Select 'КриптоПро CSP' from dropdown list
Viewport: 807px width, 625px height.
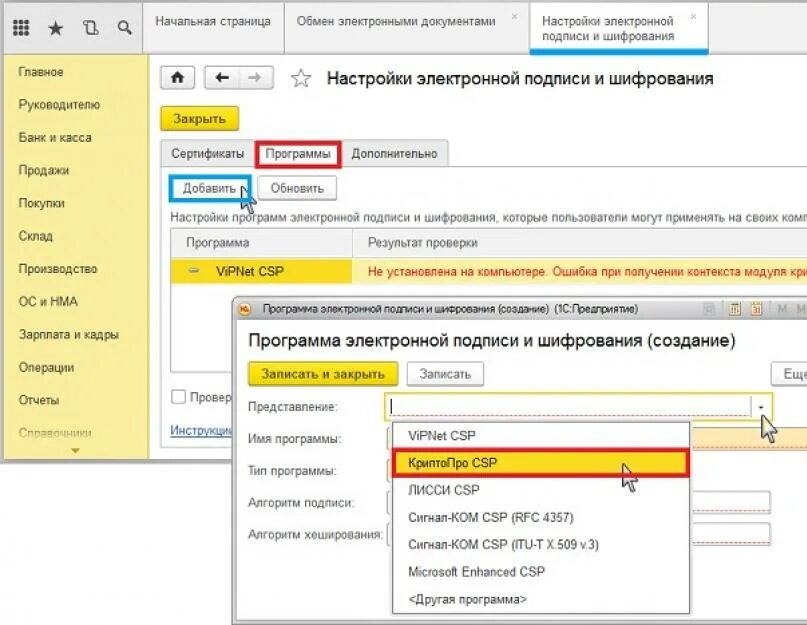pyautogui.click(x=540, y=462)
